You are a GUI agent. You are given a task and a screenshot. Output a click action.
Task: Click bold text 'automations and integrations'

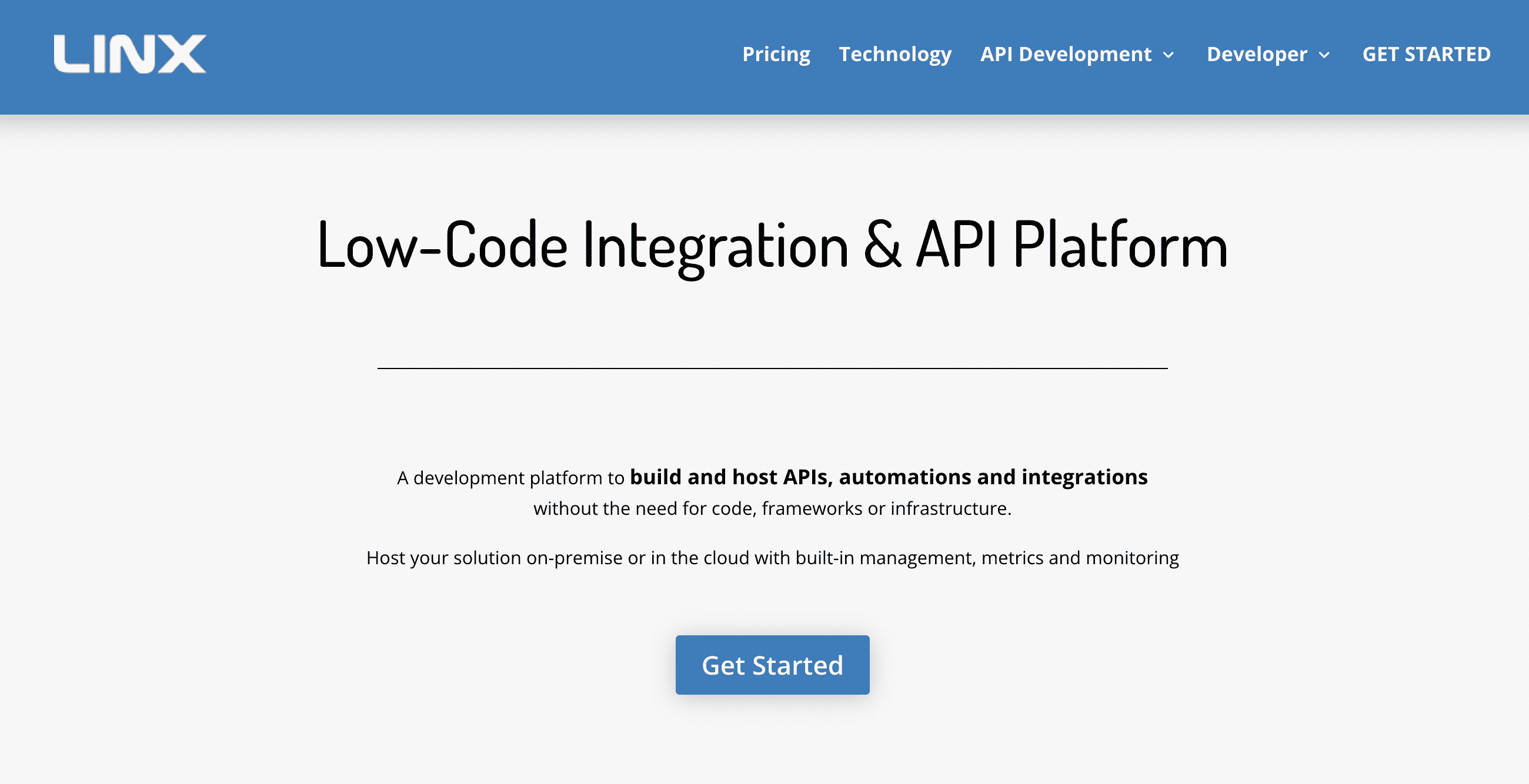point(993,477)
